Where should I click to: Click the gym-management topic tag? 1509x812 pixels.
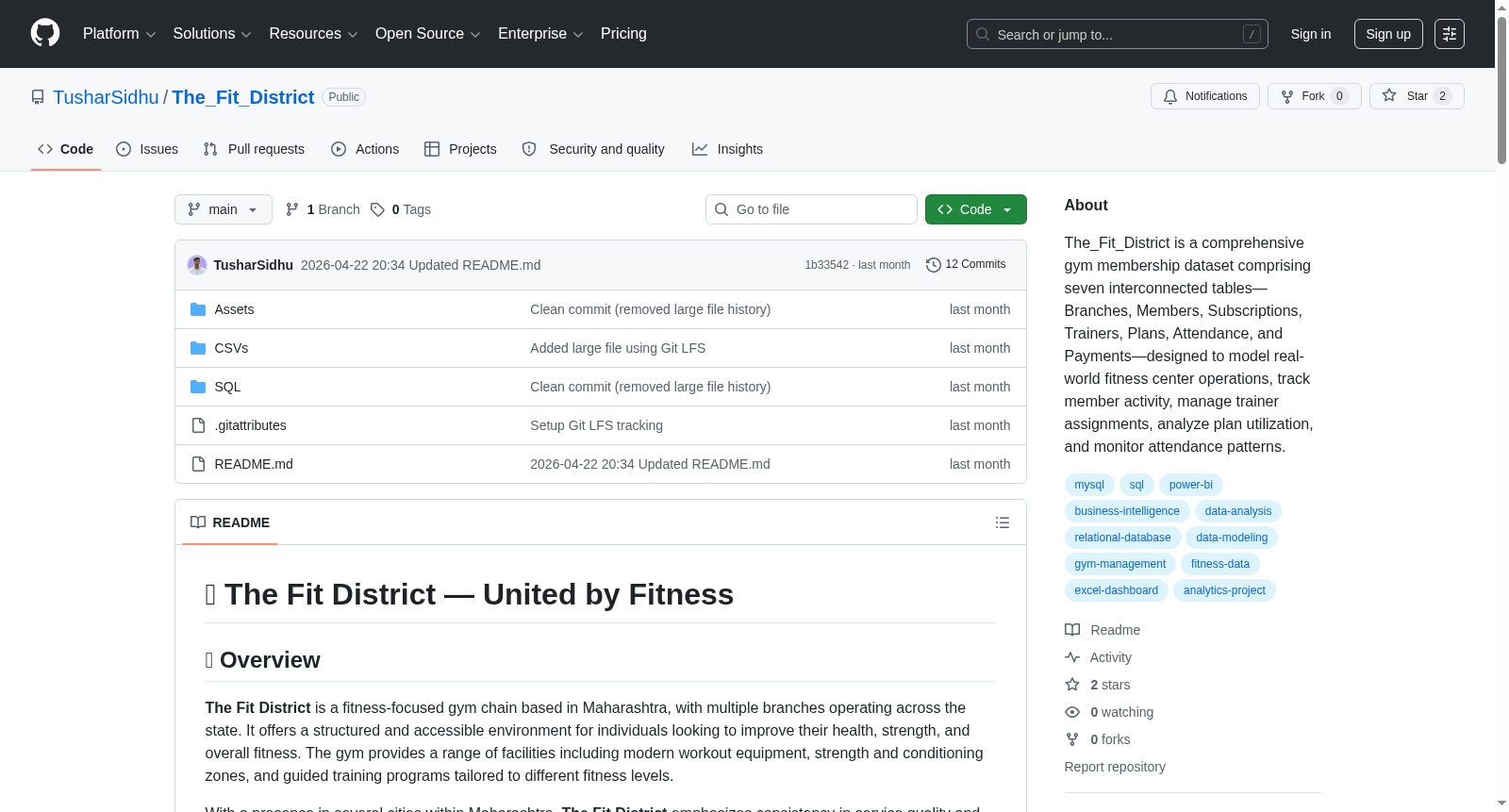coord(1120,564)
